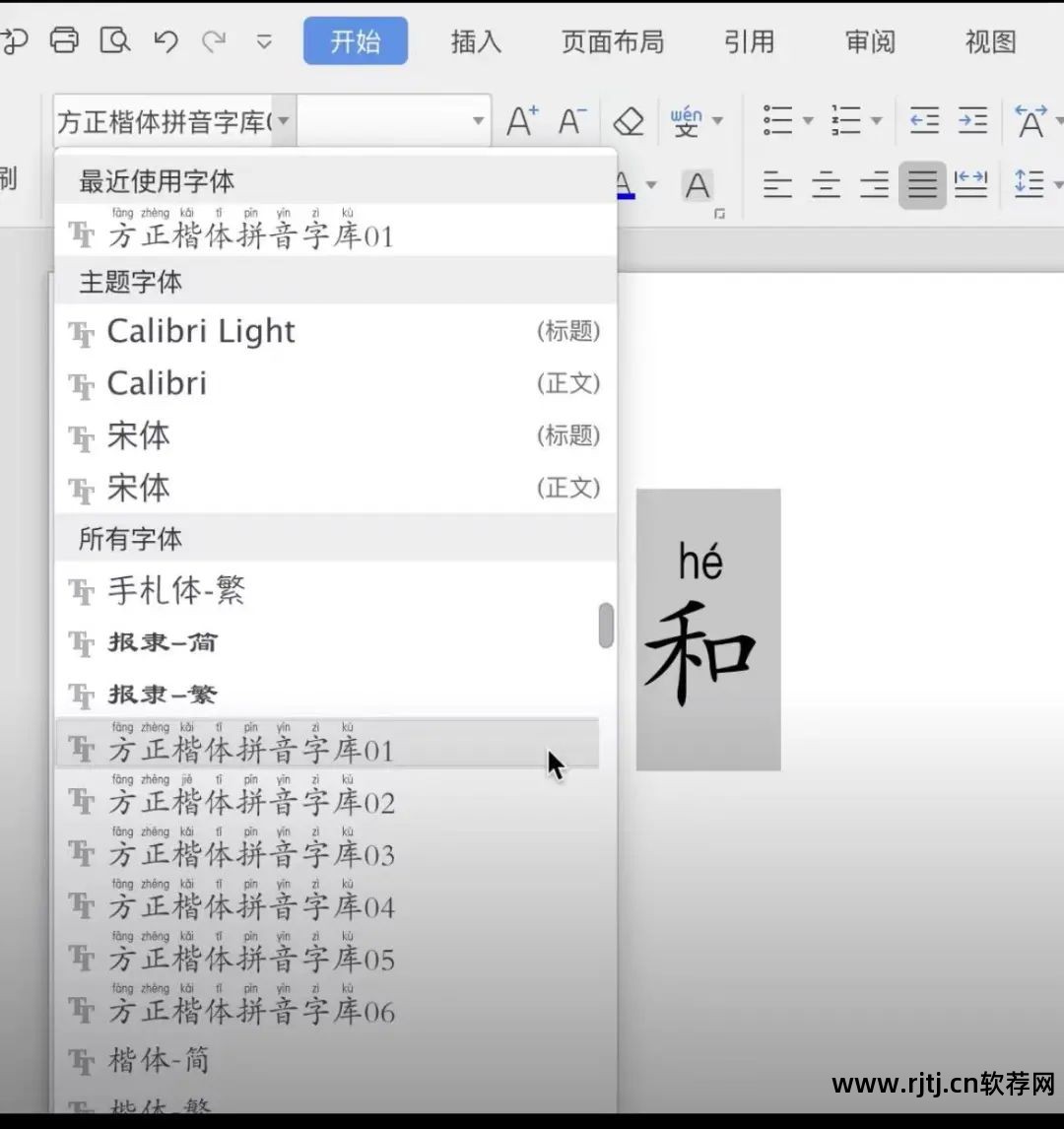This screenshot has height=1129, width=1064.
Task: Select 方正楷体拼音字库05 font
Action: (327, 953)
